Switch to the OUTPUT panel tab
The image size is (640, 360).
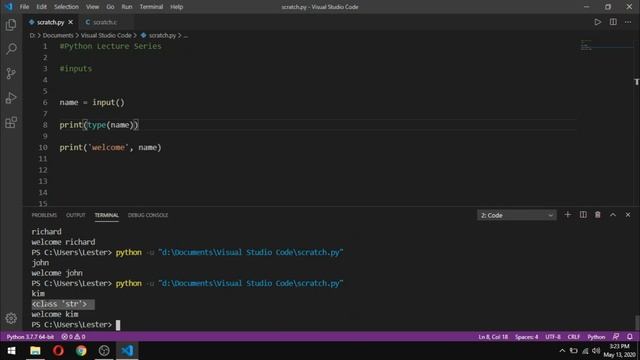(x=76, y=215)
